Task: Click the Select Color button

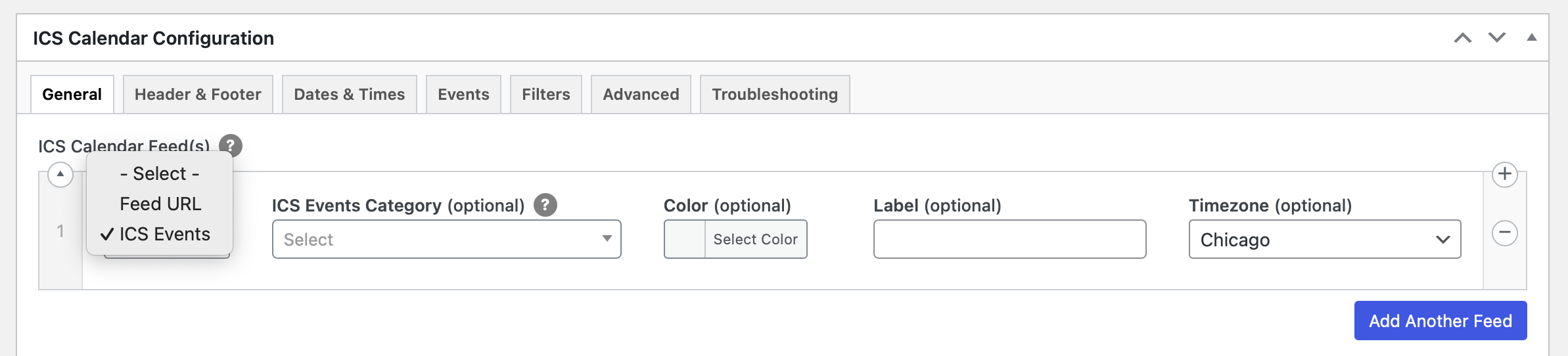Action: (755, 239)
